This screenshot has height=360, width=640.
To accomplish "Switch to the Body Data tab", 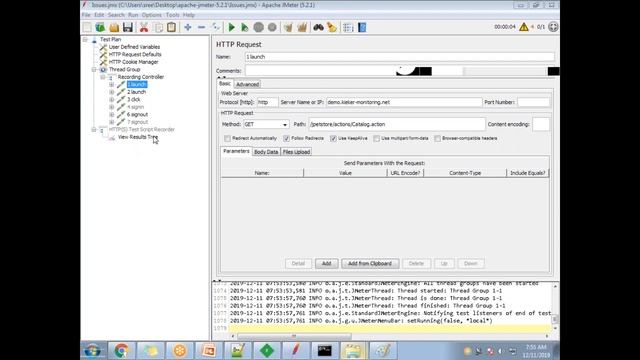I will [266, 152].
